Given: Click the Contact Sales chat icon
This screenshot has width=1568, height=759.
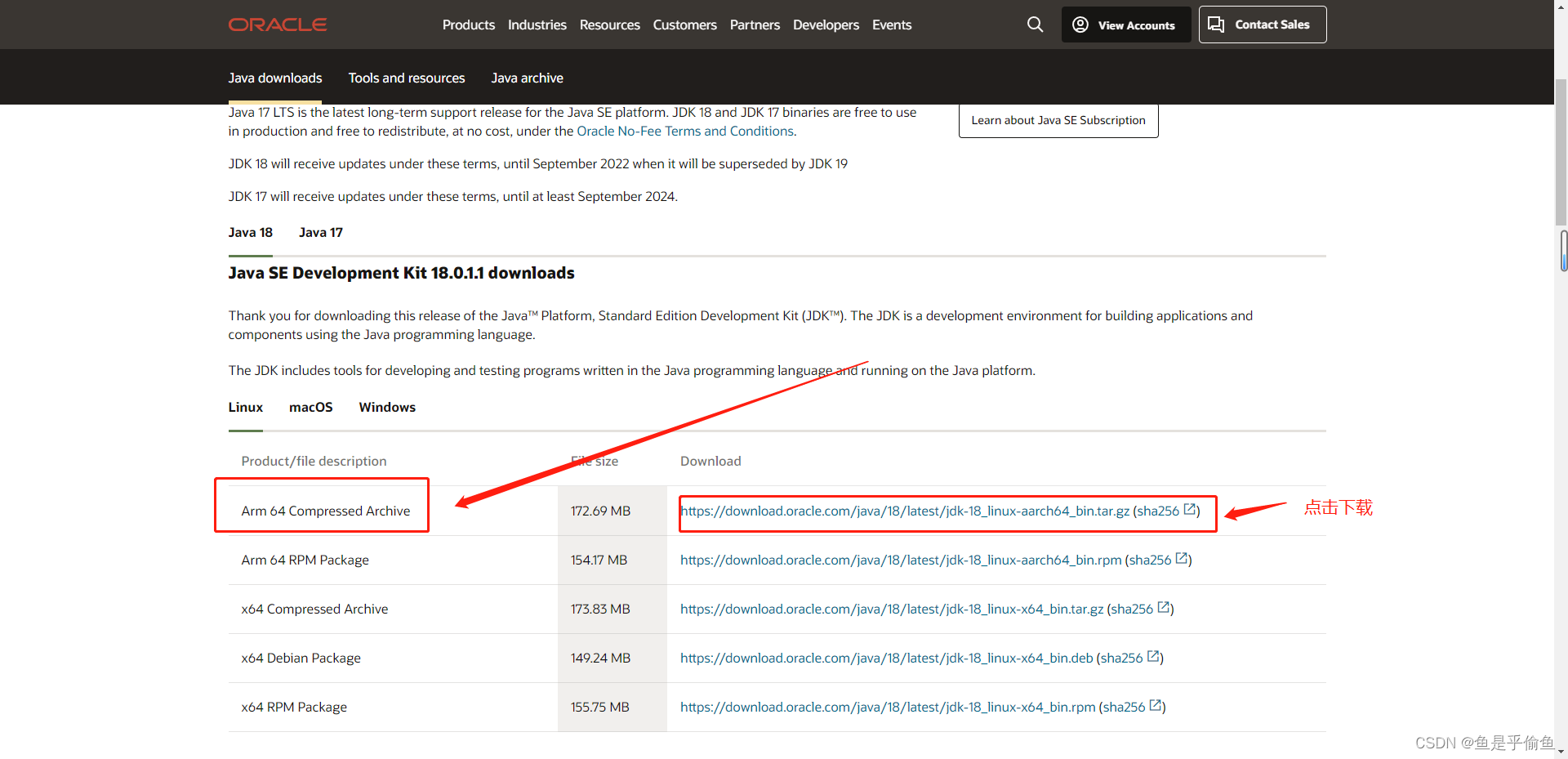Looking at the screenshot, I should 1216,25.
